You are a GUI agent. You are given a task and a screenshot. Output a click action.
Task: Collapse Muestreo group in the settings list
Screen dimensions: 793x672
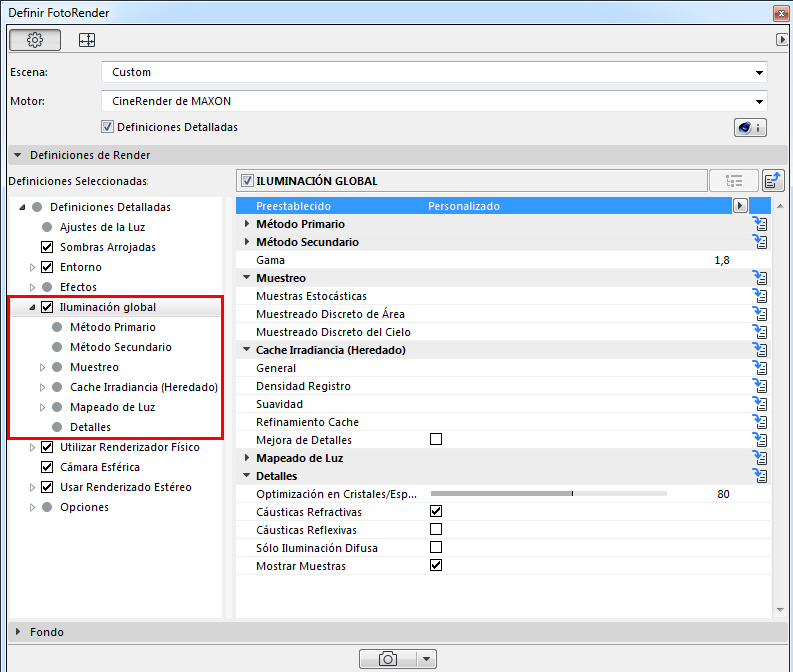coord(246,278)
